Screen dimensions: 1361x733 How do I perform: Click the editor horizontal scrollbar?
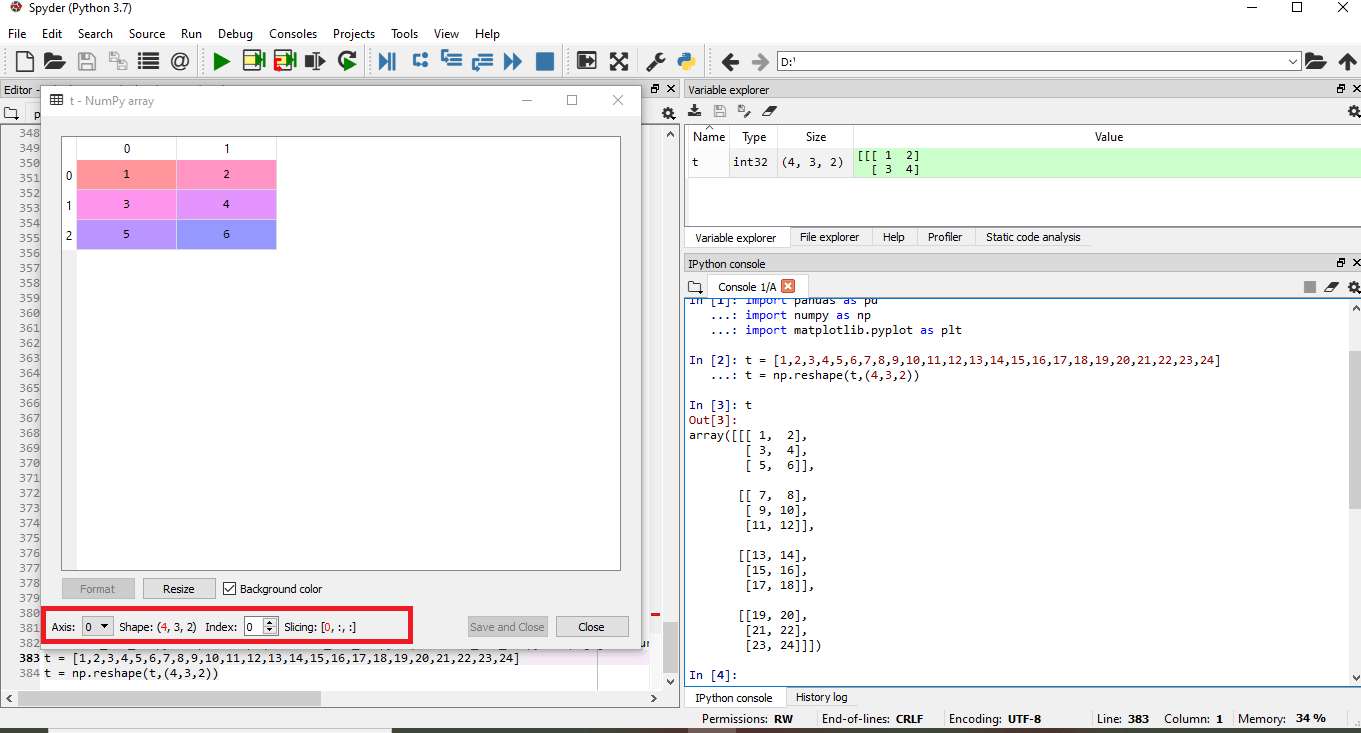tap(168, 697)
